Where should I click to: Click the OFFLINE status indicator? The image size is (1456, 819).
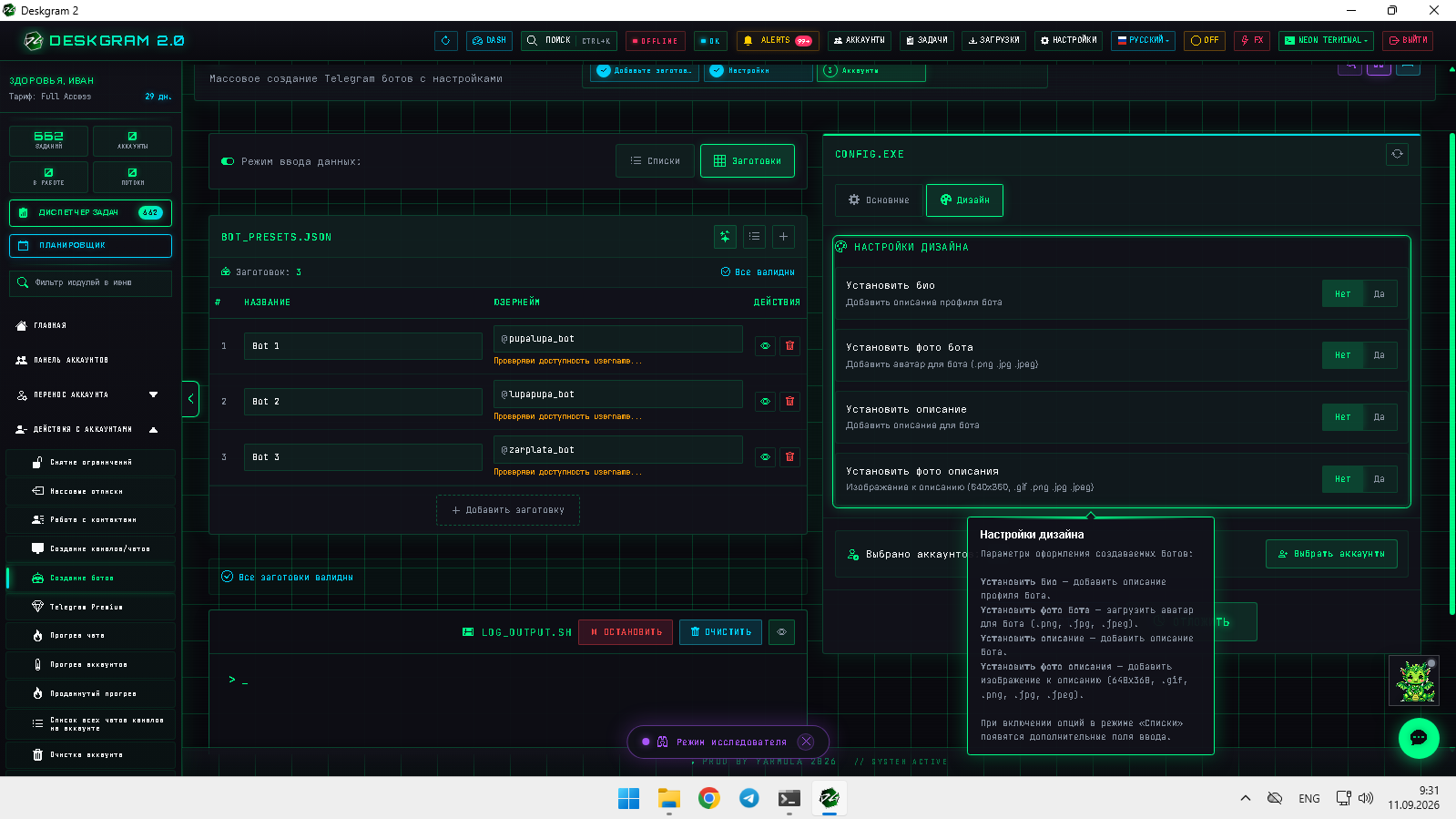[x=656, y=41]
